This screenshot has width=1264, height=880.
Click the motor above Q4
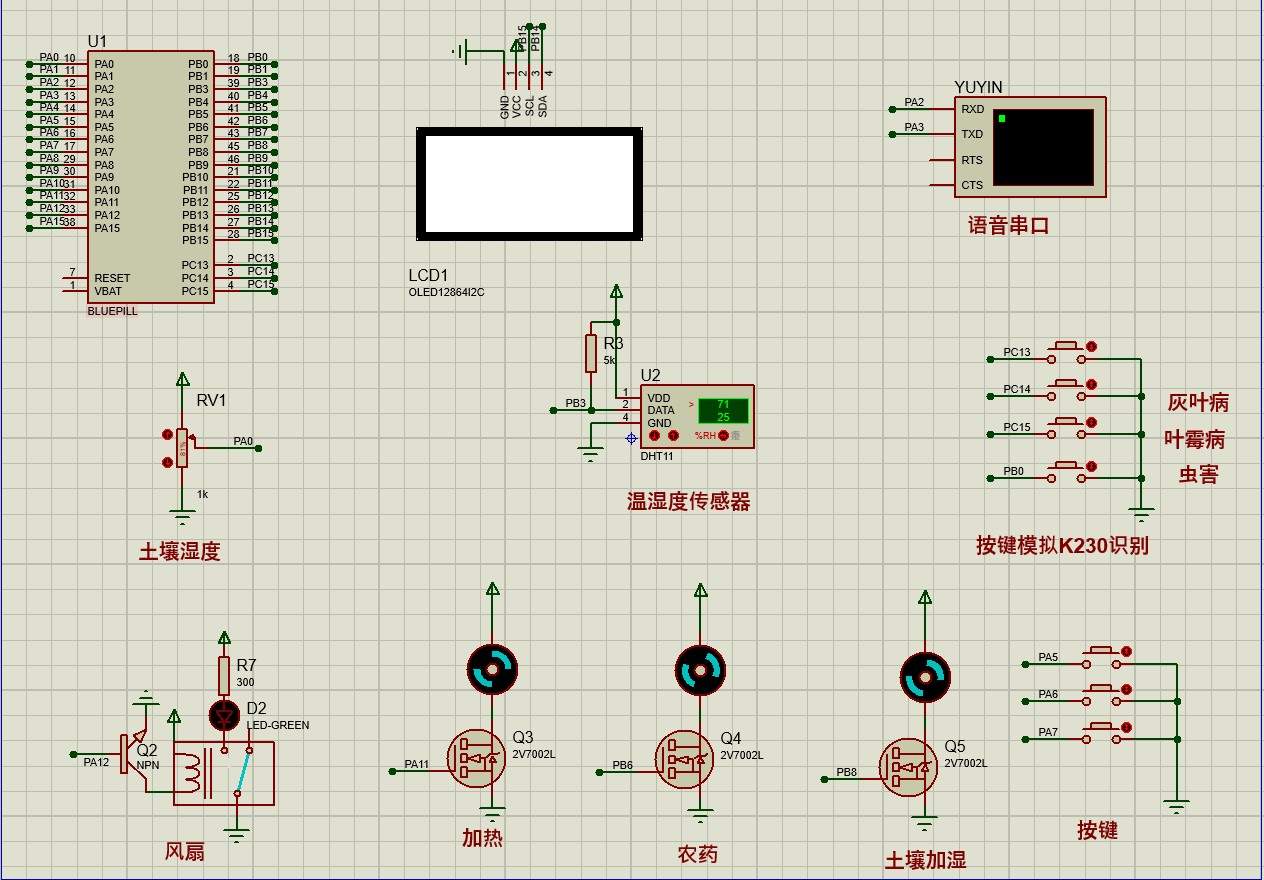tap(700, 670)
